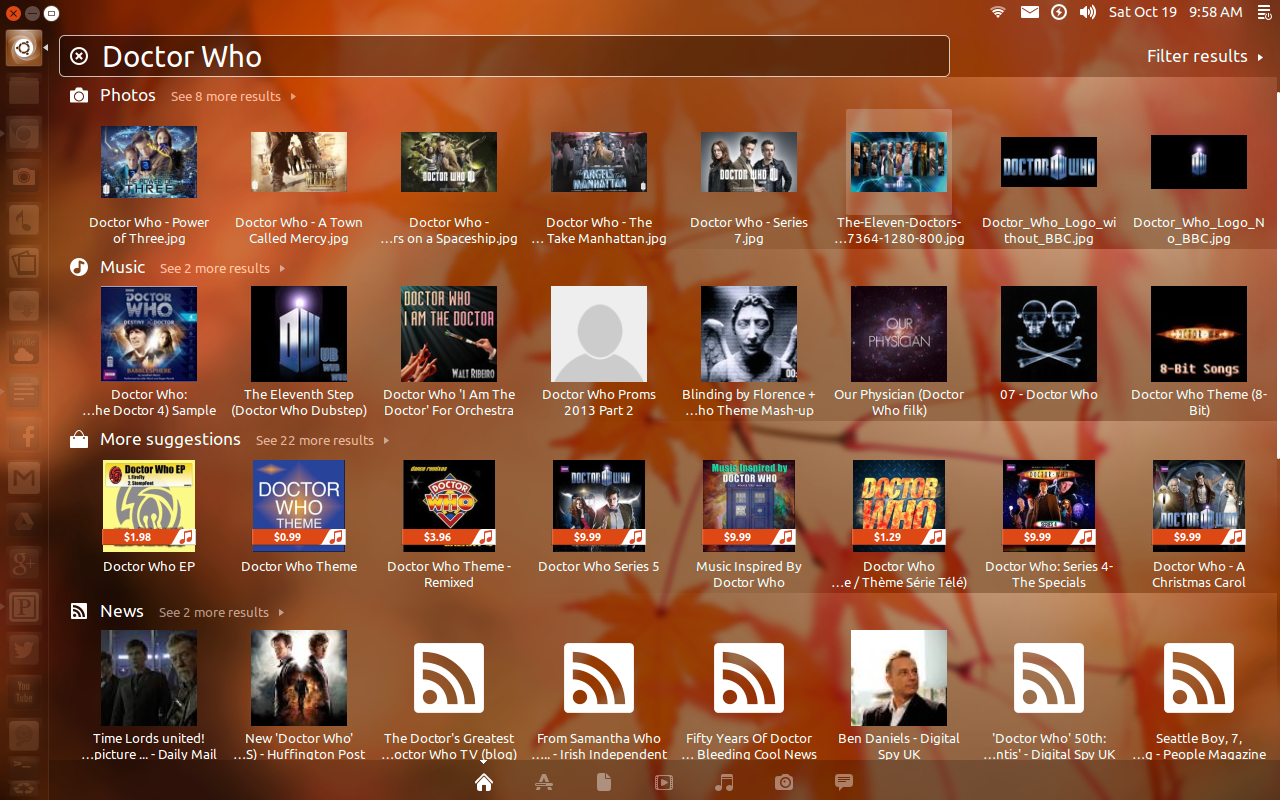
Task: Switch to the Social messages lens
Action: 844,782
